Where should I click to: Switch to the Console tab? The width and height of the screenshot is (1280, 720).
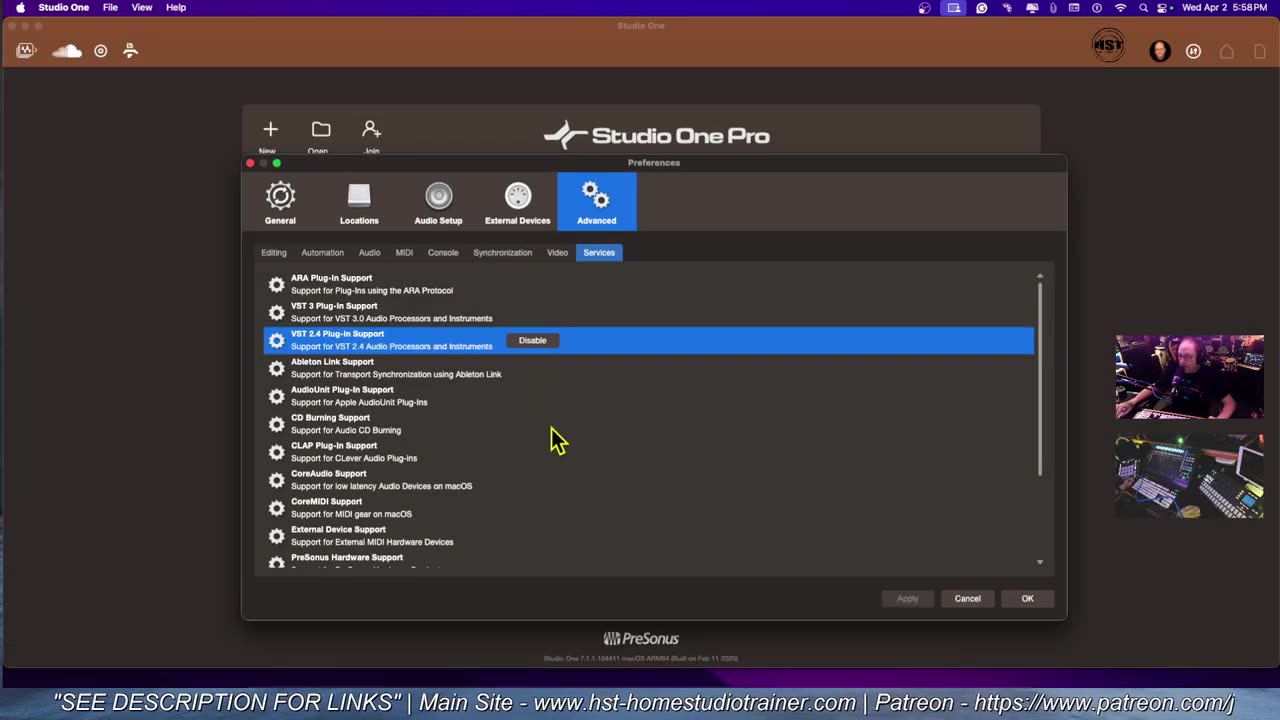click(x=443, y=253)
